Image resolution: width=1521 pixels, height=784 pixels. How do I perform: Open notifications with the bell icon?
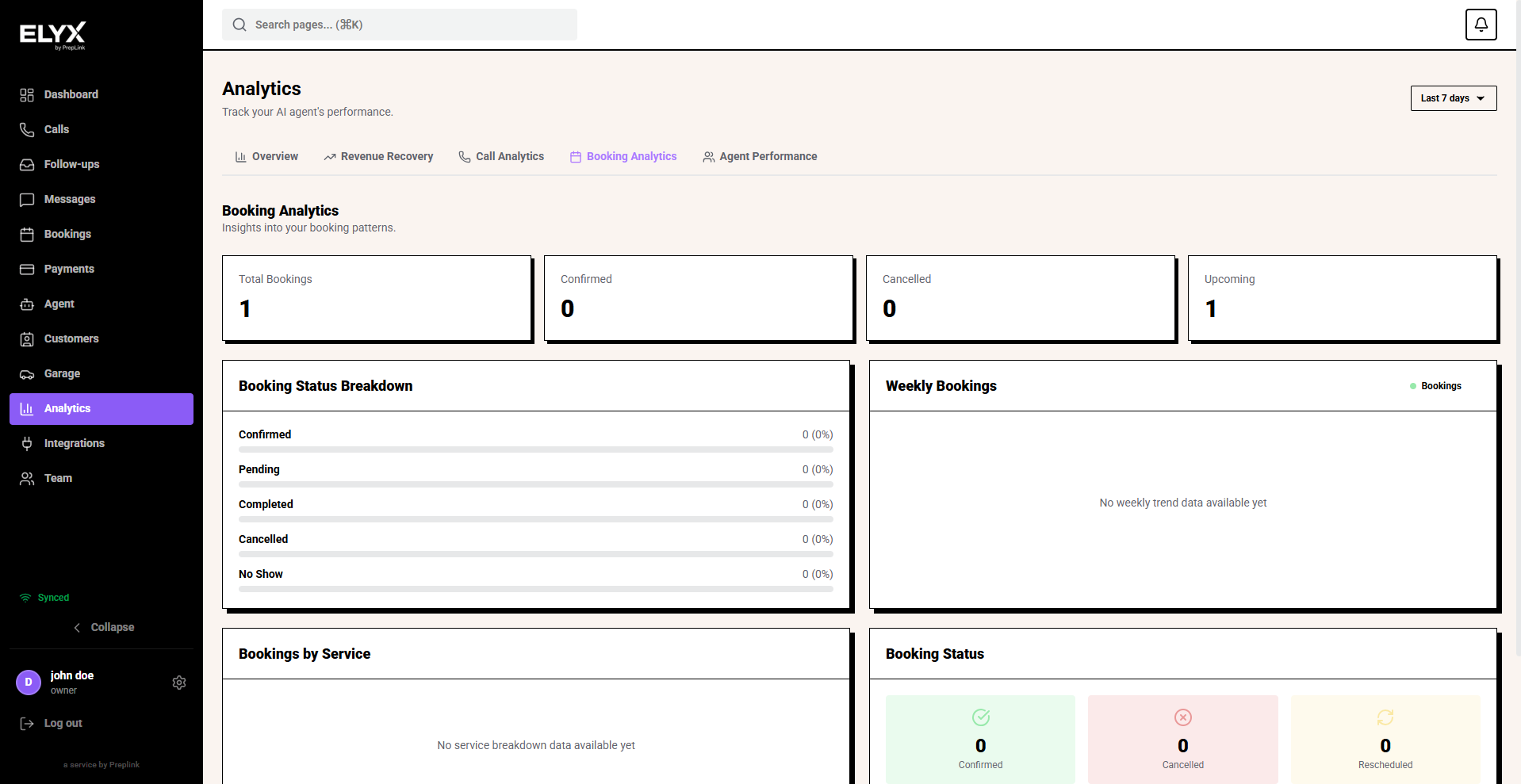tap(1481, 25)
